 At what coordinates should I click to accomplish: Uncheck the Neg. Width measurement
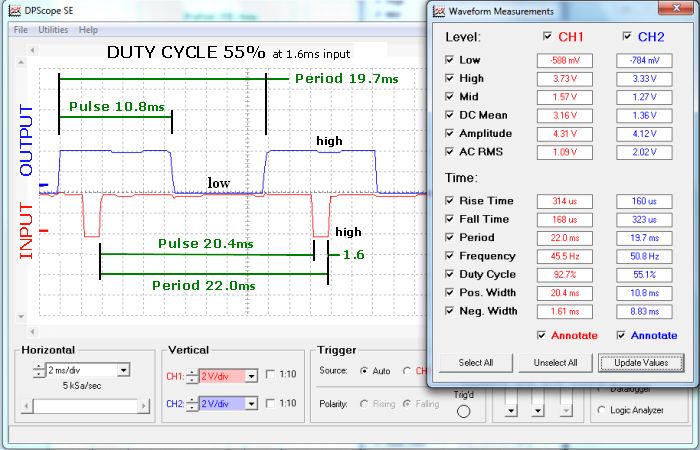[x=450, y=310]
